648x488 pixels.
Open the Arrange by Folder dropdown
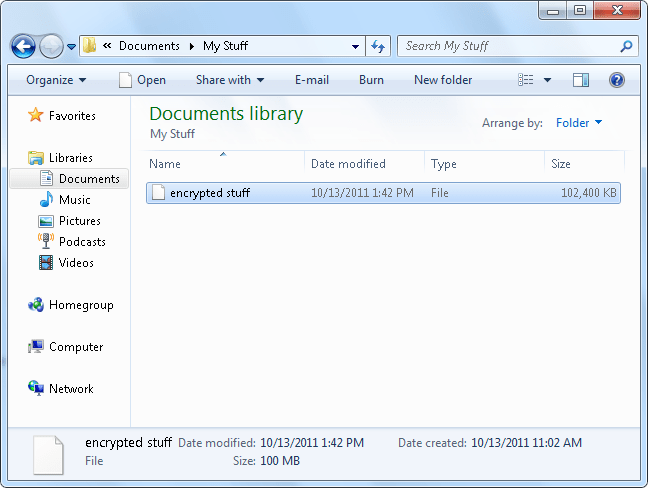tap(579, 123)
